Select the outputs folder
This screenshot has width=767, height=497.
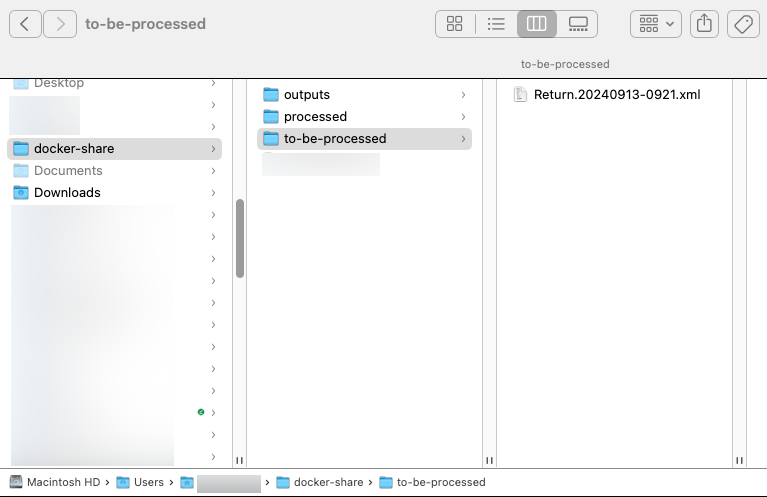(306, 95)
